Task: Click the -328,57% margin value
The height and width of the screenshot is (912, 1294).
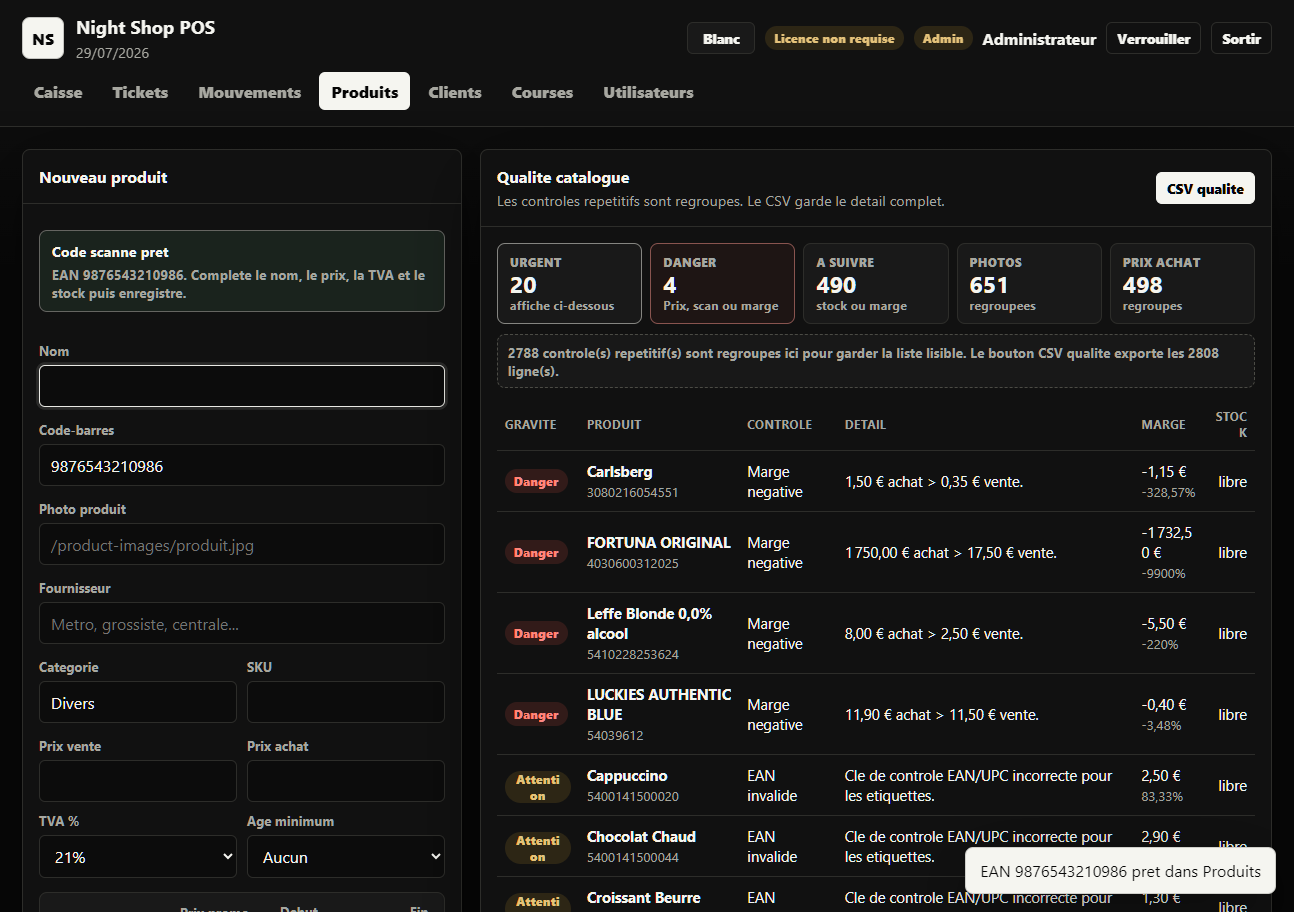Action: click(1168, 493)
